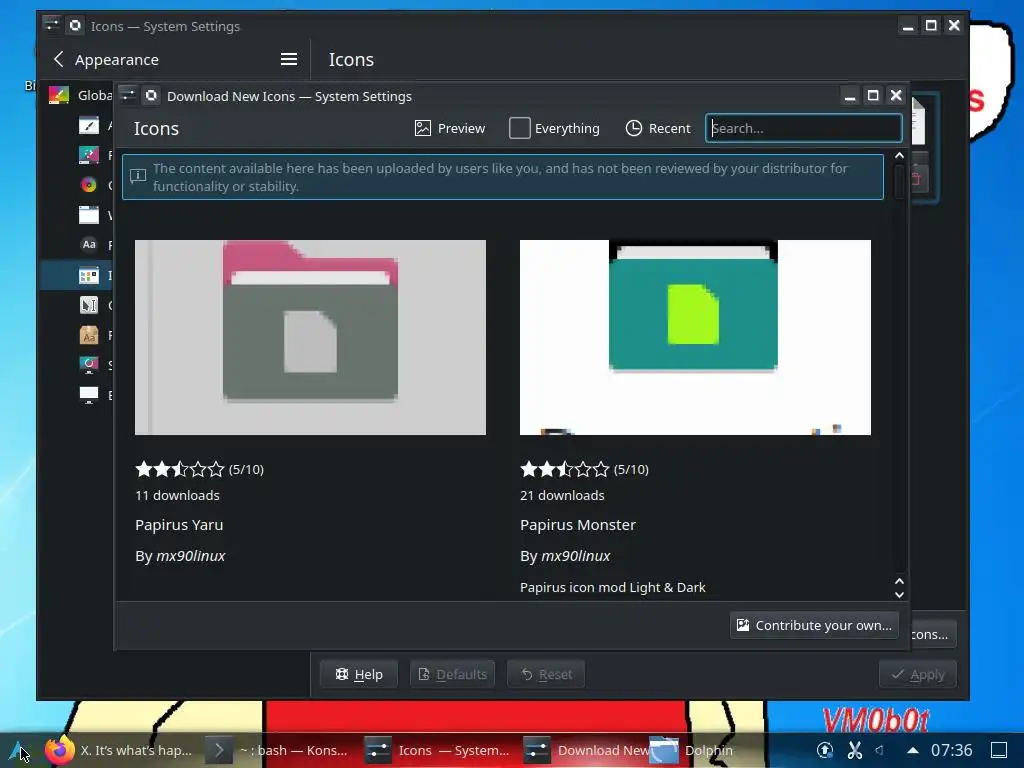Select the Window Decorations sidebar icon

coord(89,215)
